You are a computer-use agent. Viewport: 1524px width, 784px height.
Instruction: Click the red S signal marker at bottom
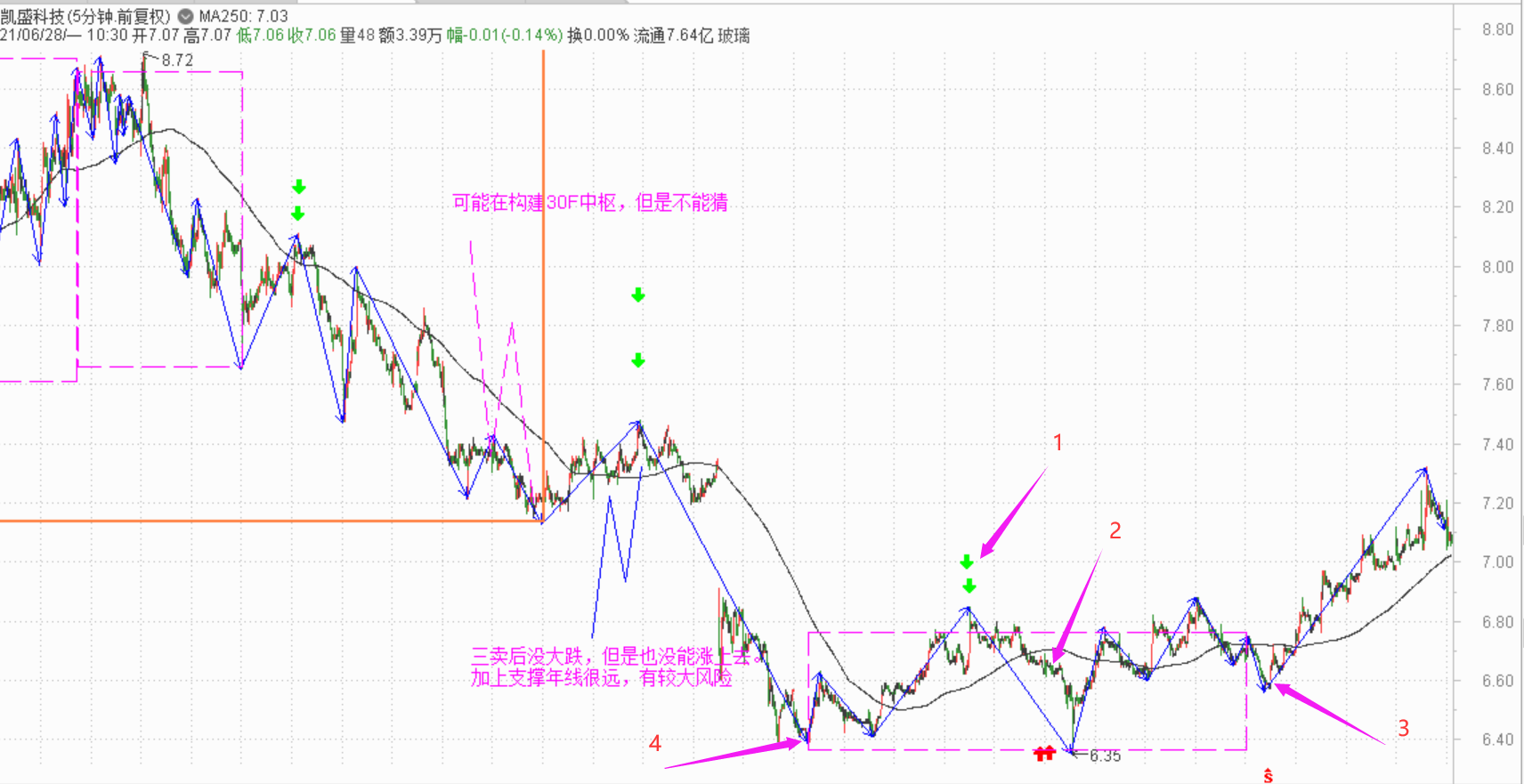1268,776
